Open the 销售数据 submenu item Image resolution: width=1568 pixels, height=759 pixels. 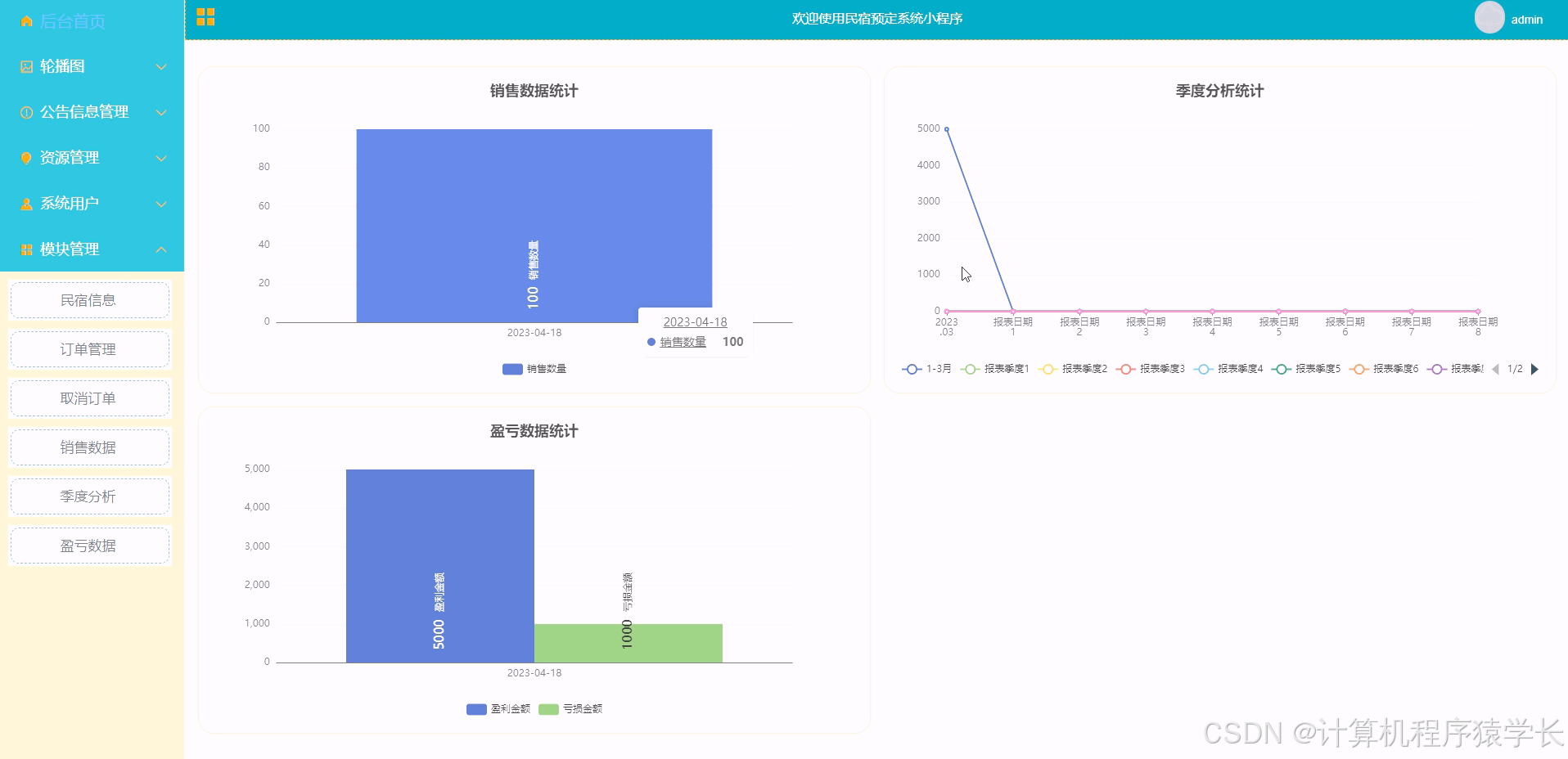[89, 447]
